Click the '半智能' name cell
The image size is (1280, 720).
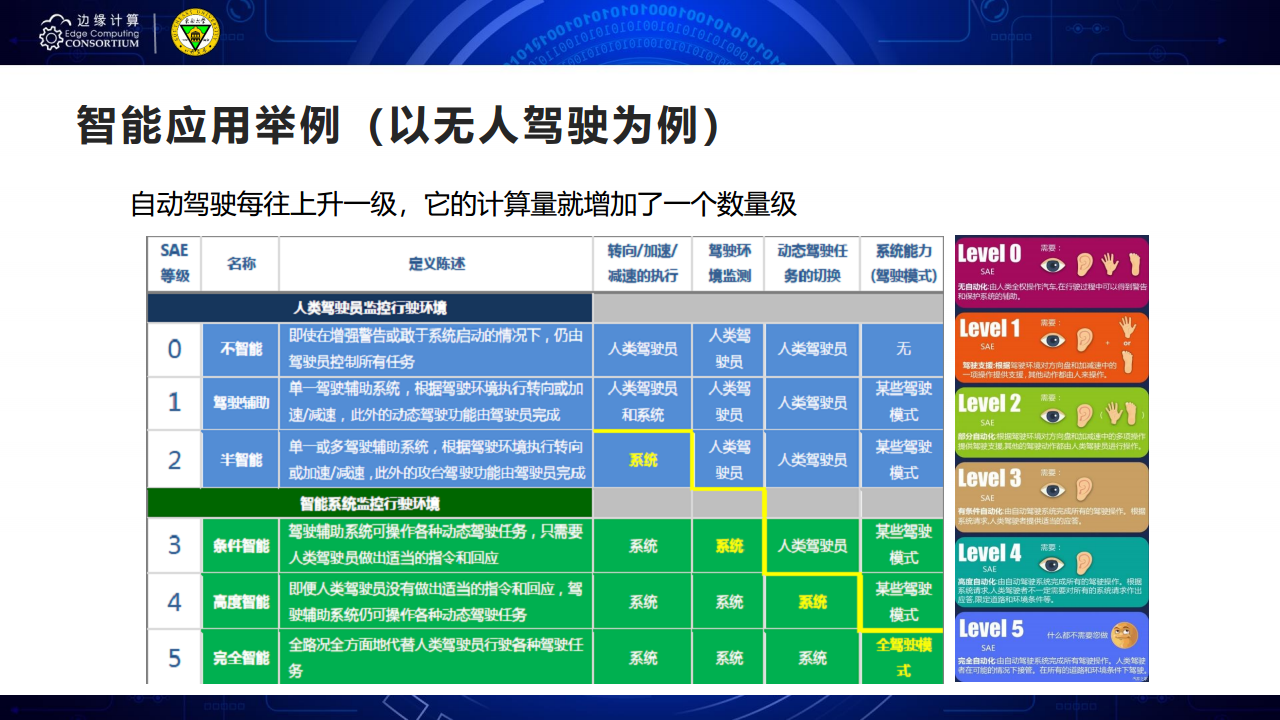pos(240,459)
